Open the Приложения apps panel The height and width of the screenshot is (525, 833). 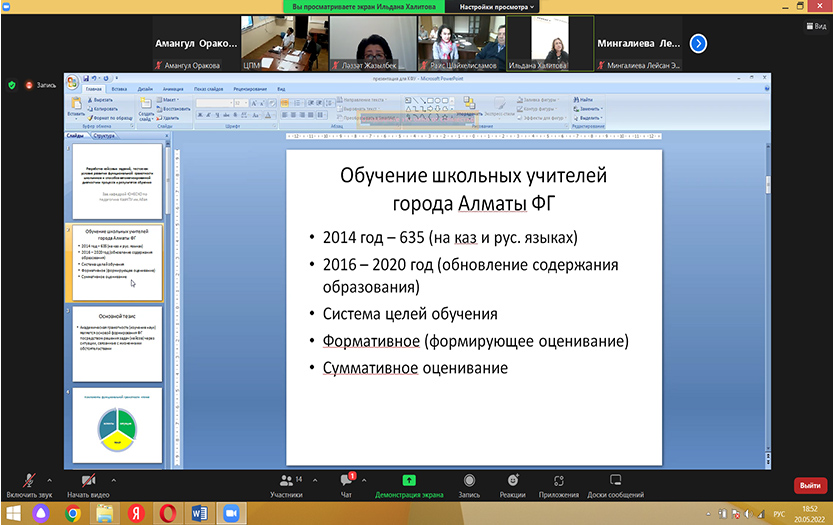point(558,485)
